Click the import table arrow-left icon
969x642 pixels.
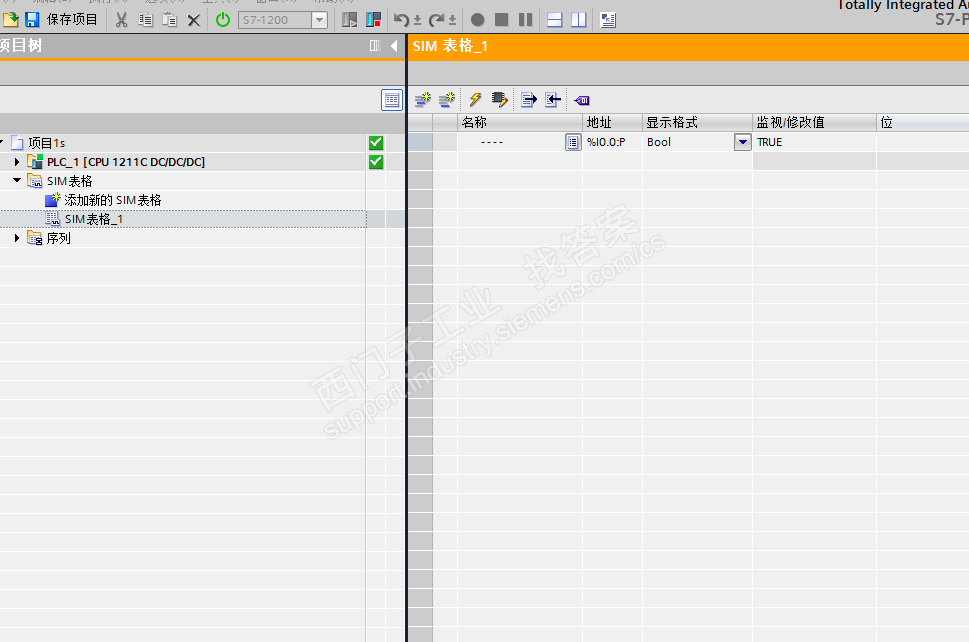point(553,99)
